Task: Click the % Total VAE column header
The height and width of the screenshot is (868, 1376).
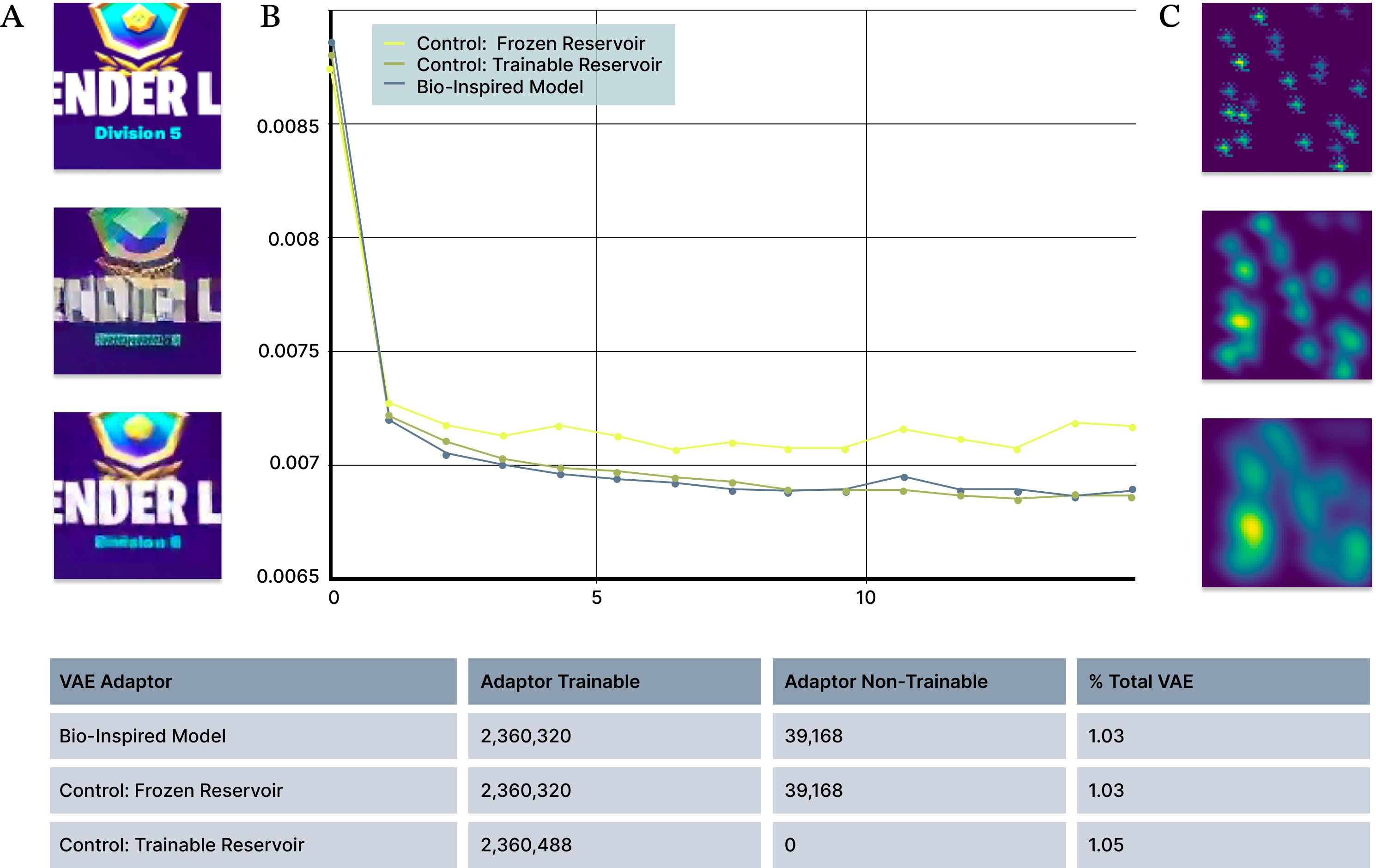Action: 1140,681
